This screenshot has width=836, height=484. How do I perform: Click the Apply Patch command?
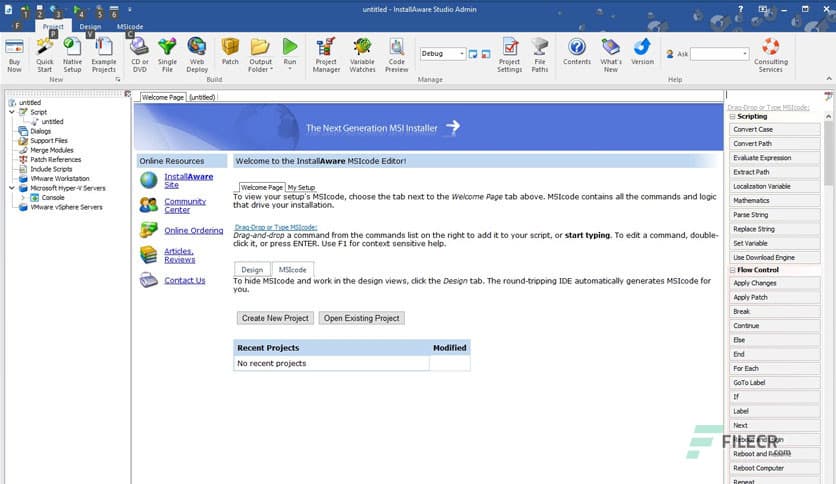(774, 297)
